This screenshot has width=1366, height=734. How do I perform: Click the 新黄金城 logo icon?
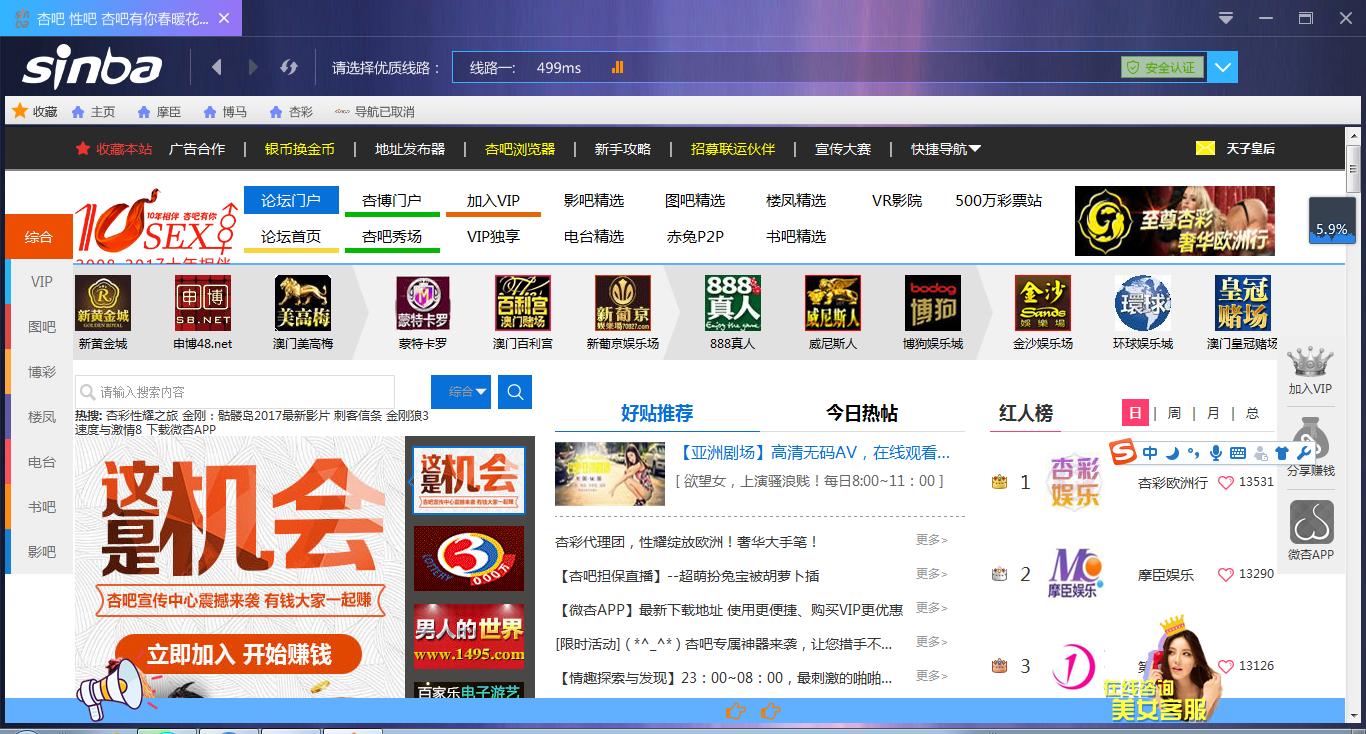(x=103, y=303)
